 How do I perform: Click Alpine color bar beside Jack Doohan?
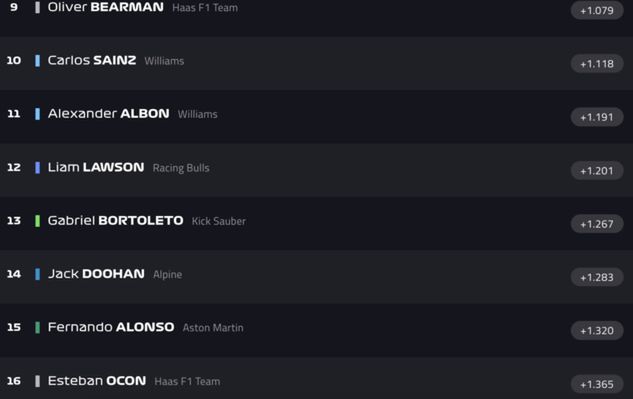(38, 274)
